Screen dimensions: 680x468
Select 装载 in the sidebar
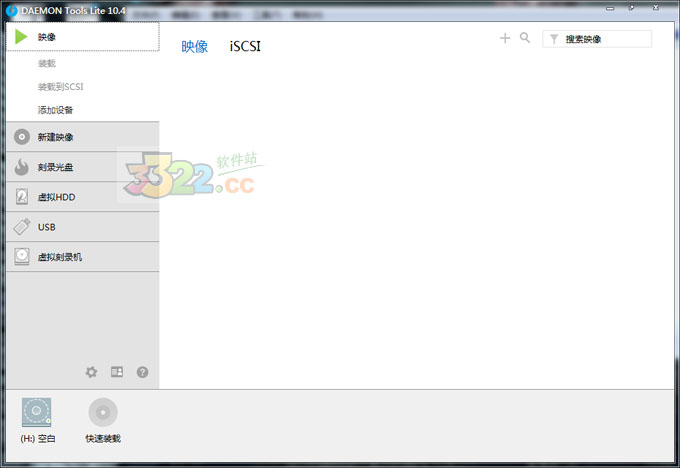coord(47,63)
